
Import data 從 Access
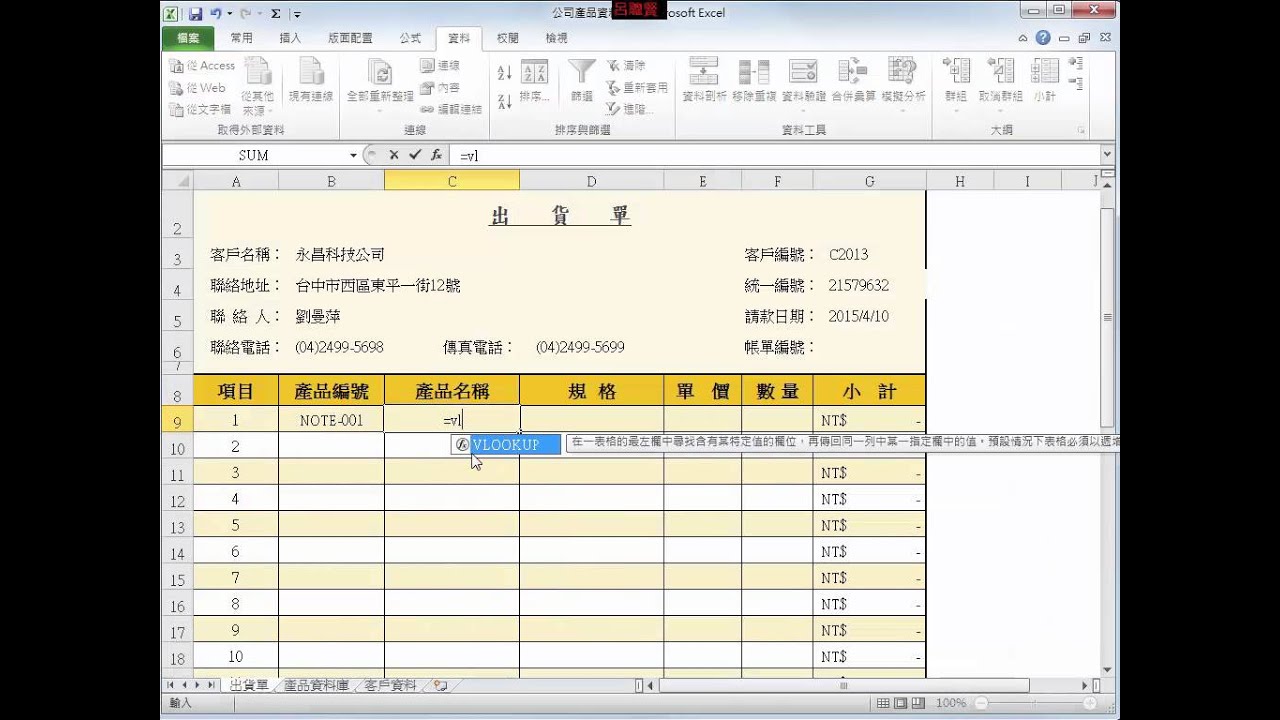point(202,66)
